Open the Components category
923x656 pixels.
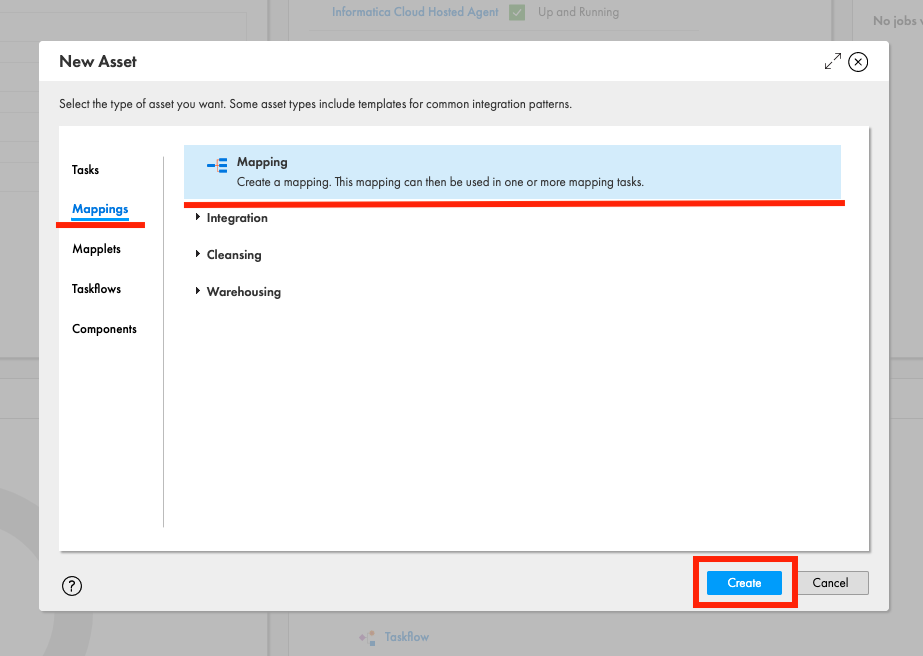(x=104, y=328)
